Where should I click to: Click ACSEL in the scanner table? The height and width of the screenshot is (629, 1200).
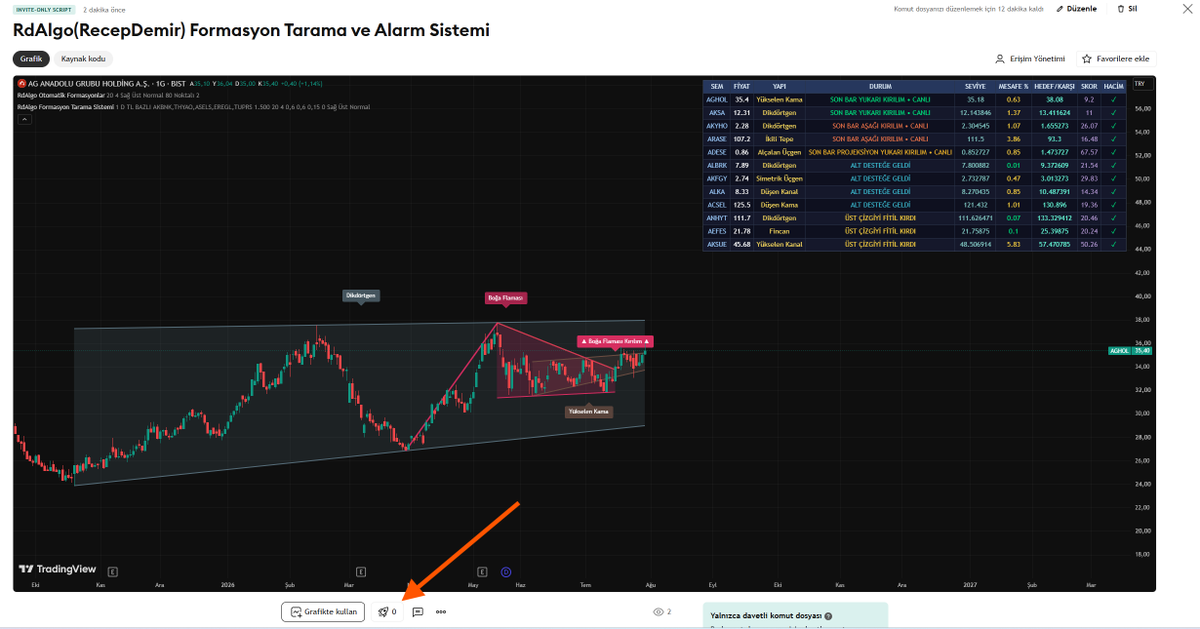coord(717,205)
